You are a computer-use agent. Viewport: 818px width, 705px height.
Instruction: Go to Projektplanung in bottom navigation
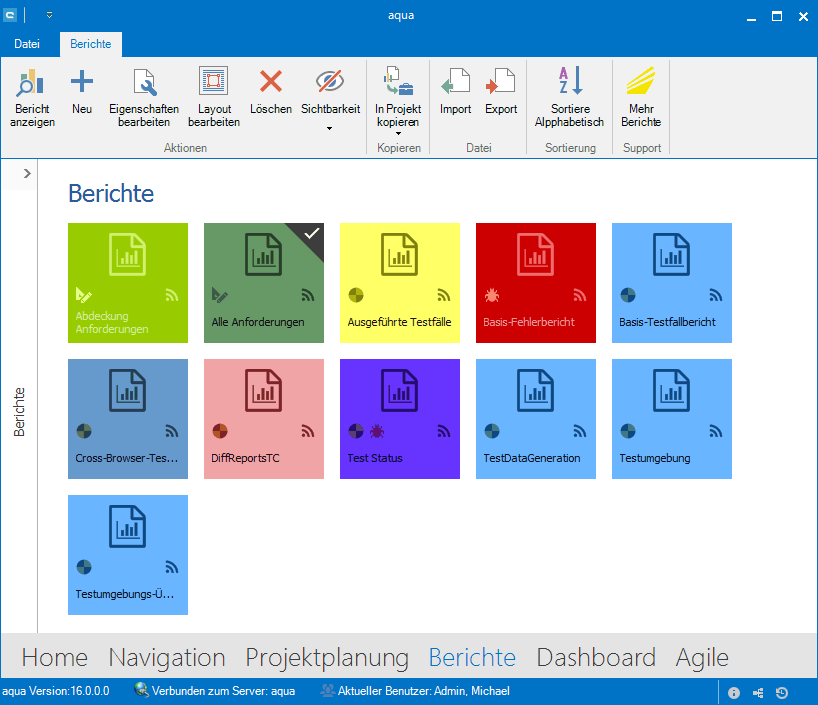click(327, 657)
